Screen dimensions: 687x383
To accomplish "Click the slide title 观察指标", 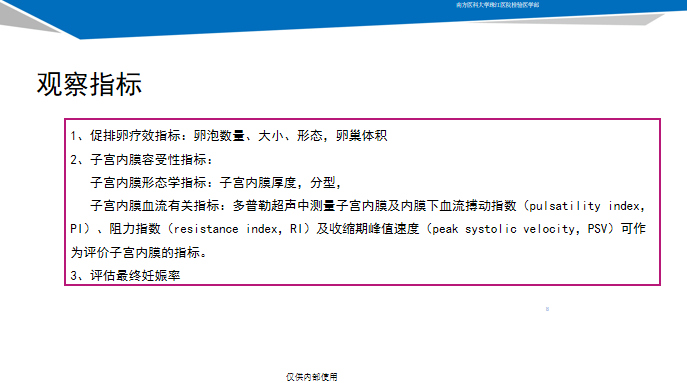I will pyautogui.click(x=89, y=84).
